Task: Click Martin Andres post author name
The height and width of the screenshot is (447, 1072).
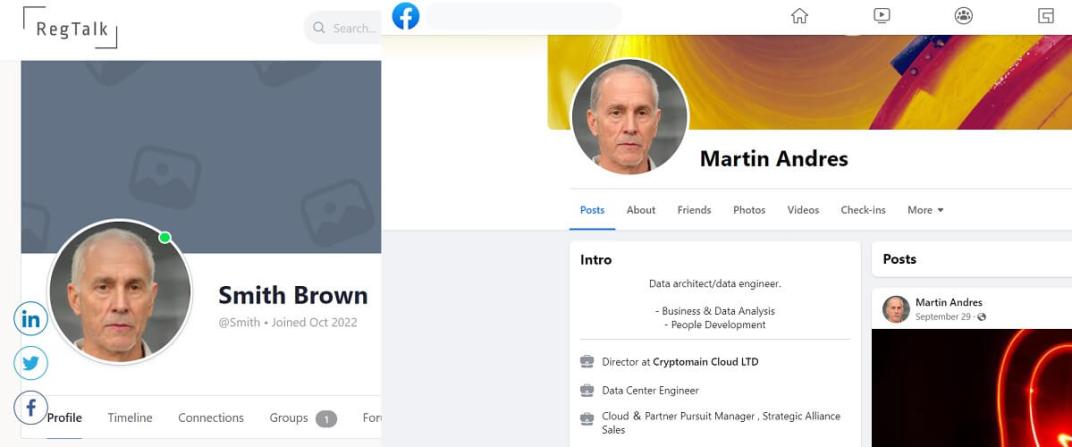Action: click(x=949, y=302)
